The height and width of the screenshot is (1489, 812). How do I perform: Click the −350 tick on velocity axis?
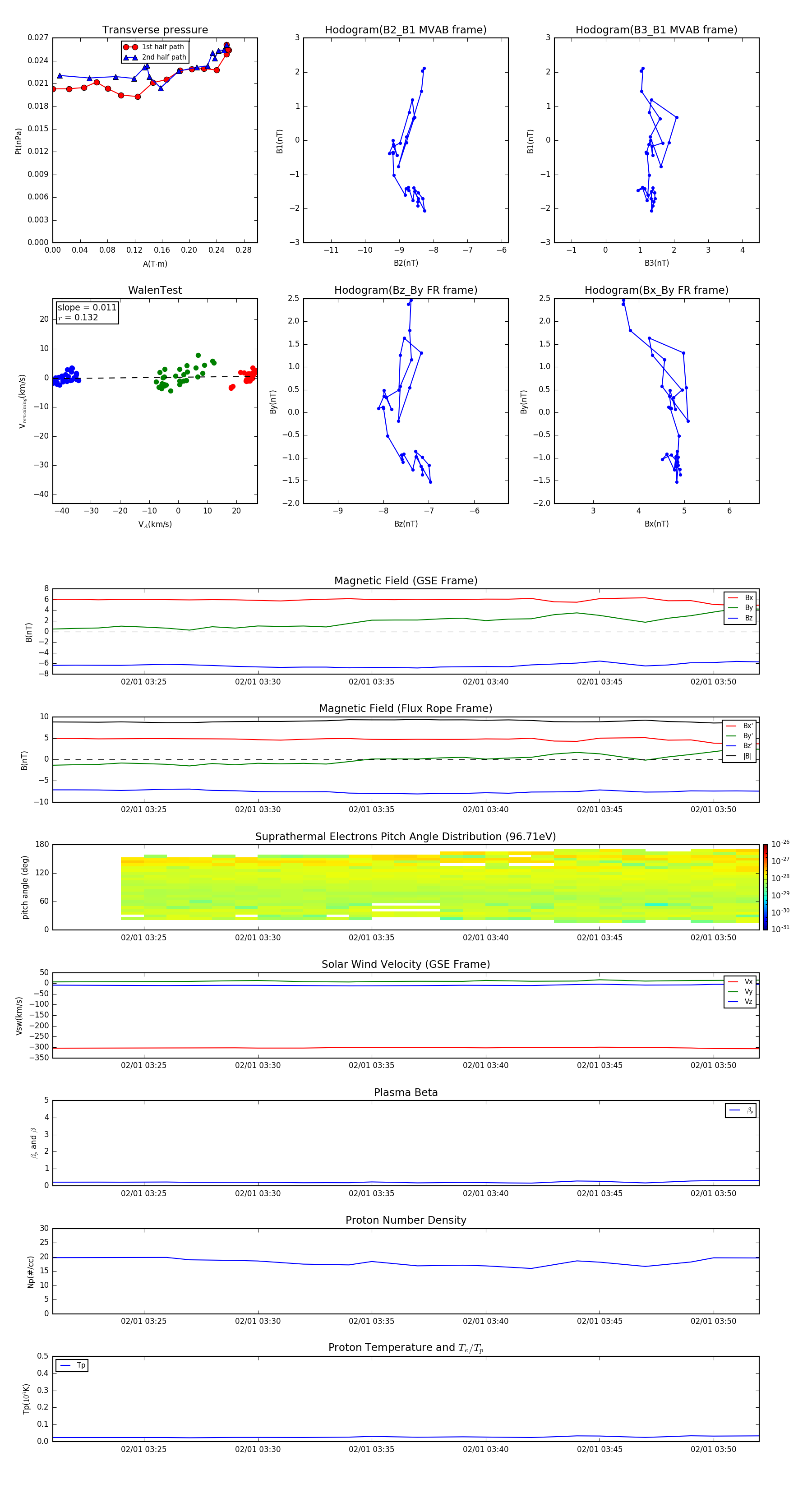(39, 1058)
